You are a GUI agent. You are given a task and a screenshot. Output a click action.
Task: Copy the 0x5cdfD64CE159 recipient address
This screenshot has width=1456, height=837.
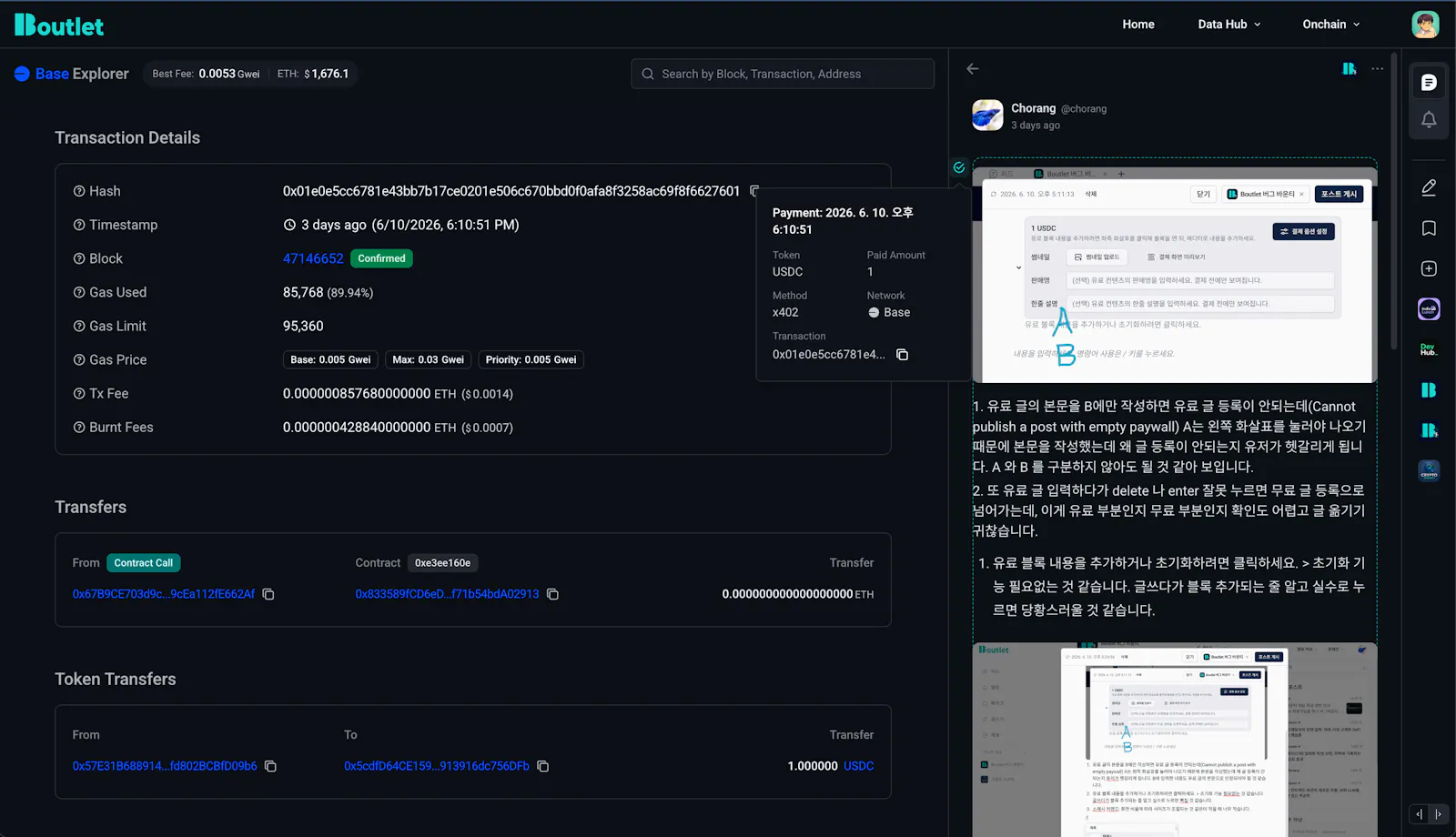click(543, 766)
